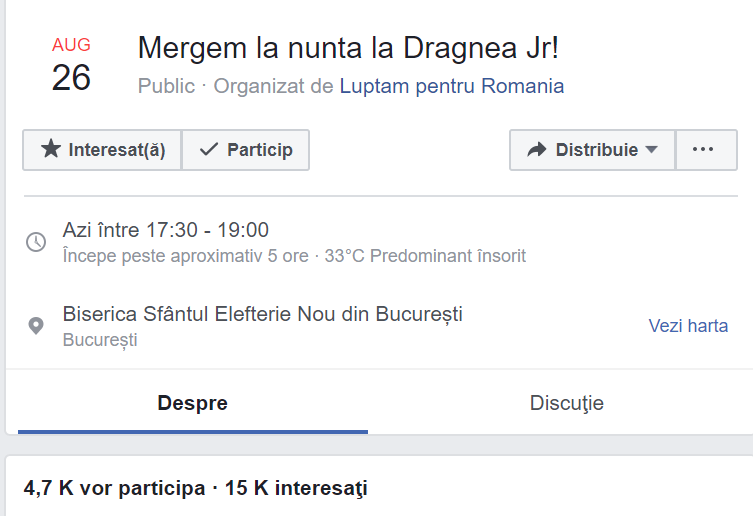753x516 pixels.
Task: Click the star icon on Interesat(ă)
Action: coord(50,150)
